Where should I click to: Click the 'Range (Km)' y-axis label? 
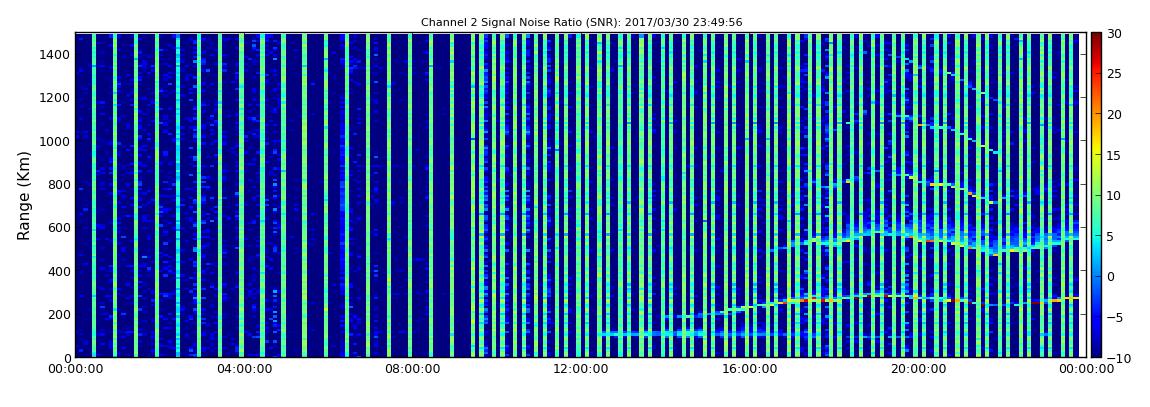(24, 196)
